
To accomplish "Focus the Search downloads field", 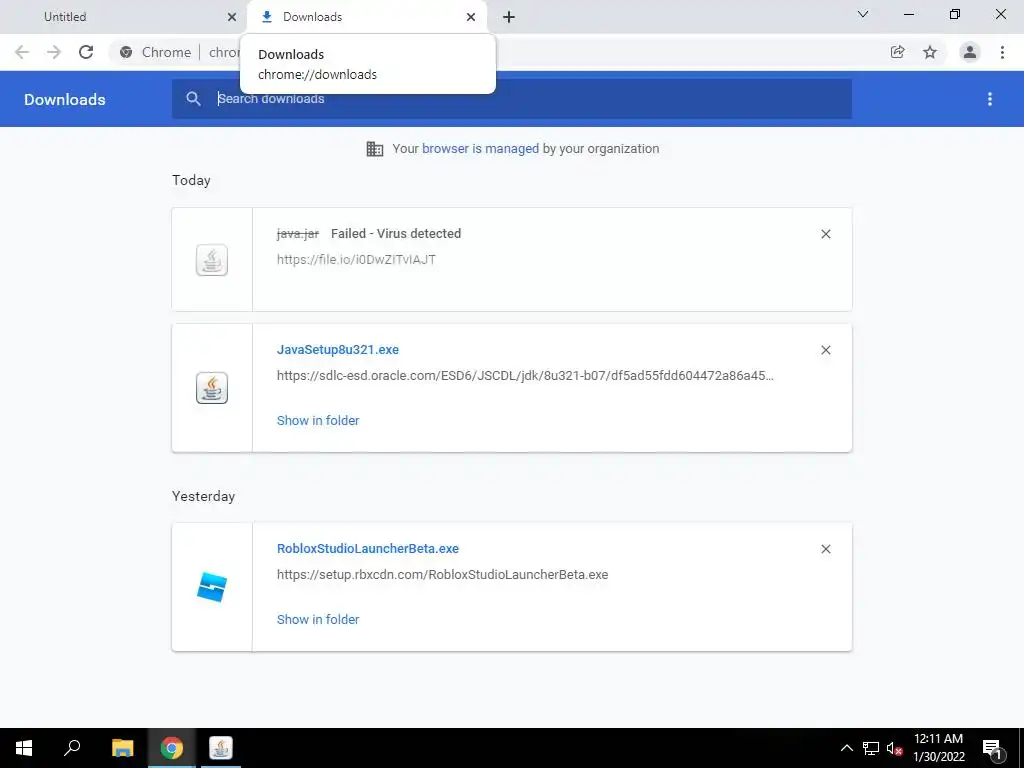I will (512, 99).
